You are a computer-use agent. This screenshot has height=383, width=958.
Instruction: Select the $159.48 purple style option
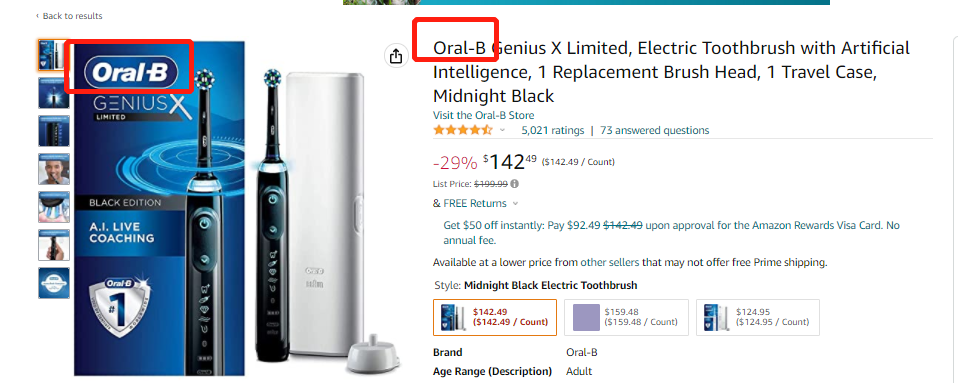(626, 317)
